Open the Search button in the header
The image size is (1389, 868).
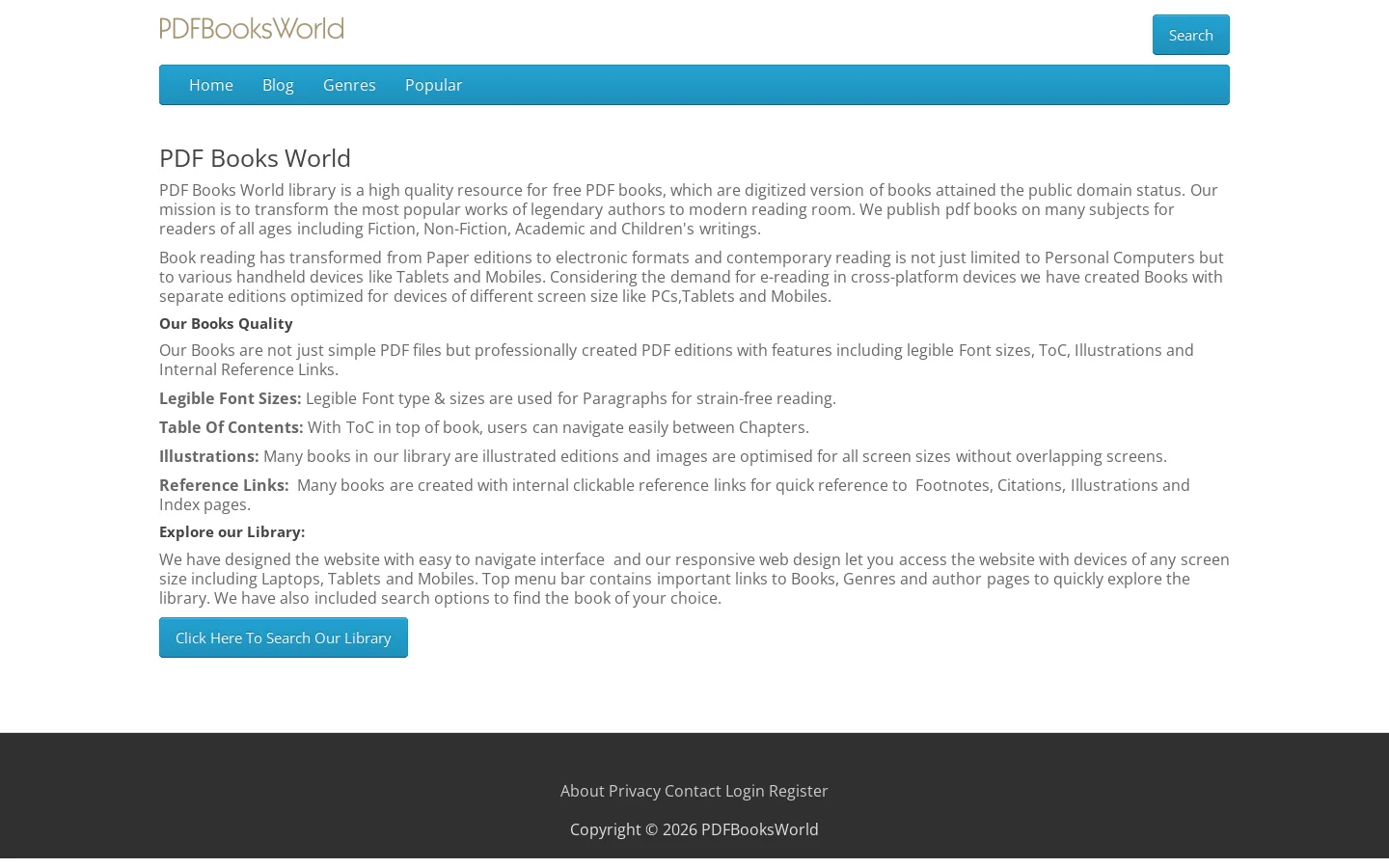point(1191,35)
